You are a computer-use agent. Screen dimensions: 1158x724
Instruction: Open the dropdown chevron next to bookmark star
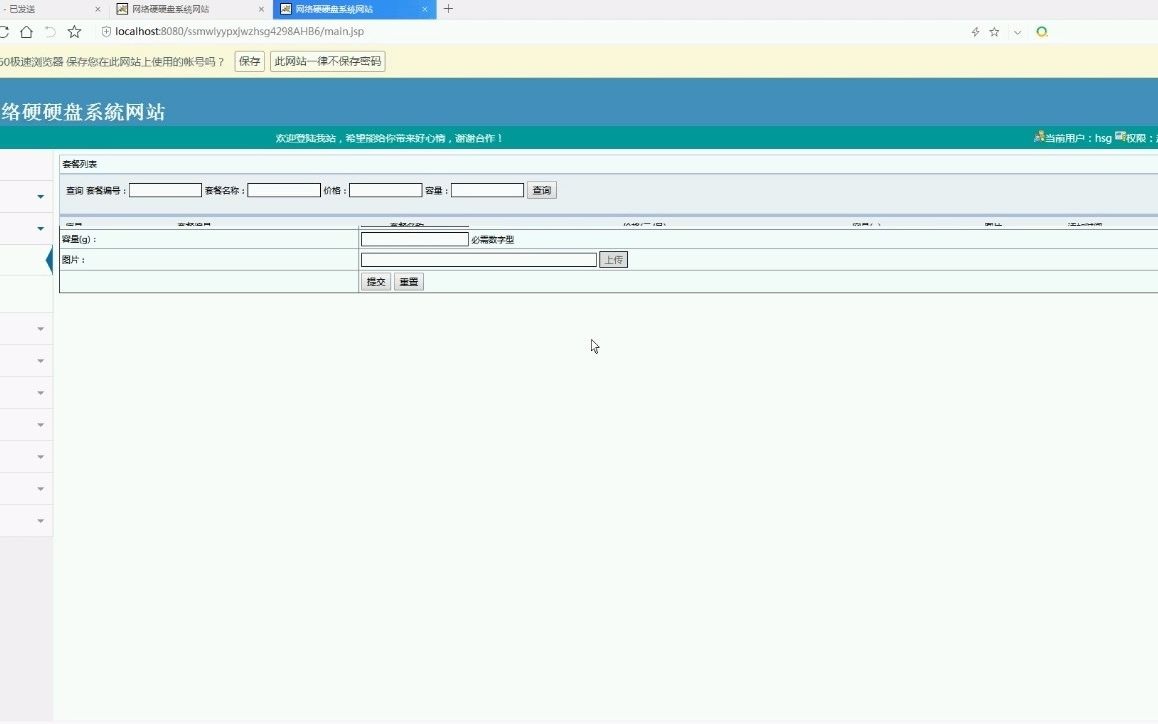(1017, 31)
